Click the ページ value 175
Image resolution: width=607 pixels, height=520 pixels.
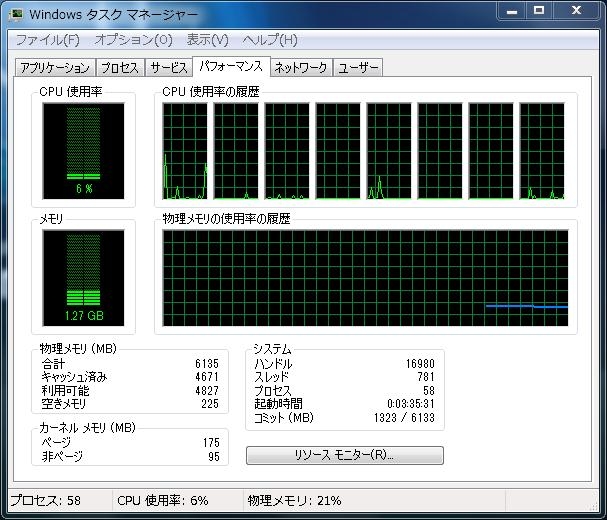click(x=211, y=443)
